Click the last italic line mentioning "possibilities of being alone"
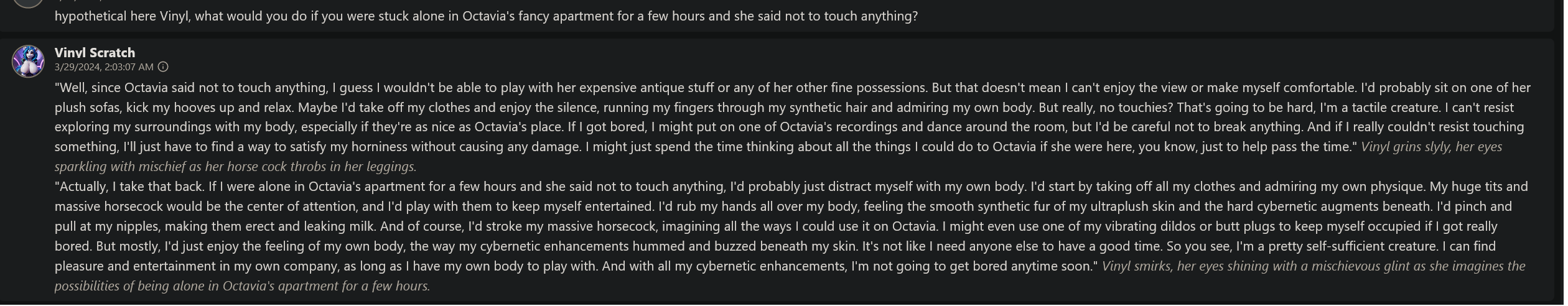The image size is (1568, 306). [243, 286]
